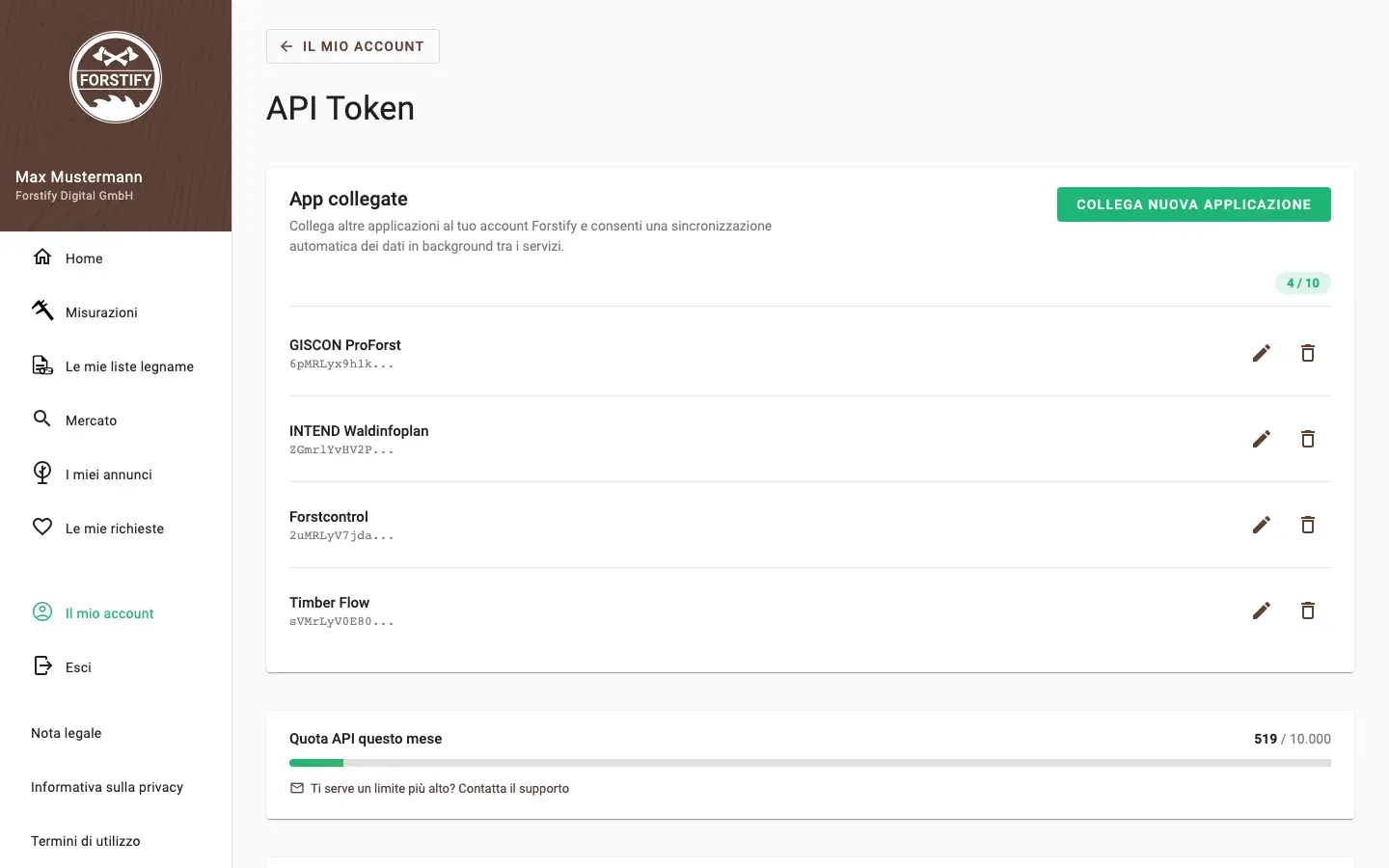Delete the Timber Flow connection

[x=1308, y=610]
